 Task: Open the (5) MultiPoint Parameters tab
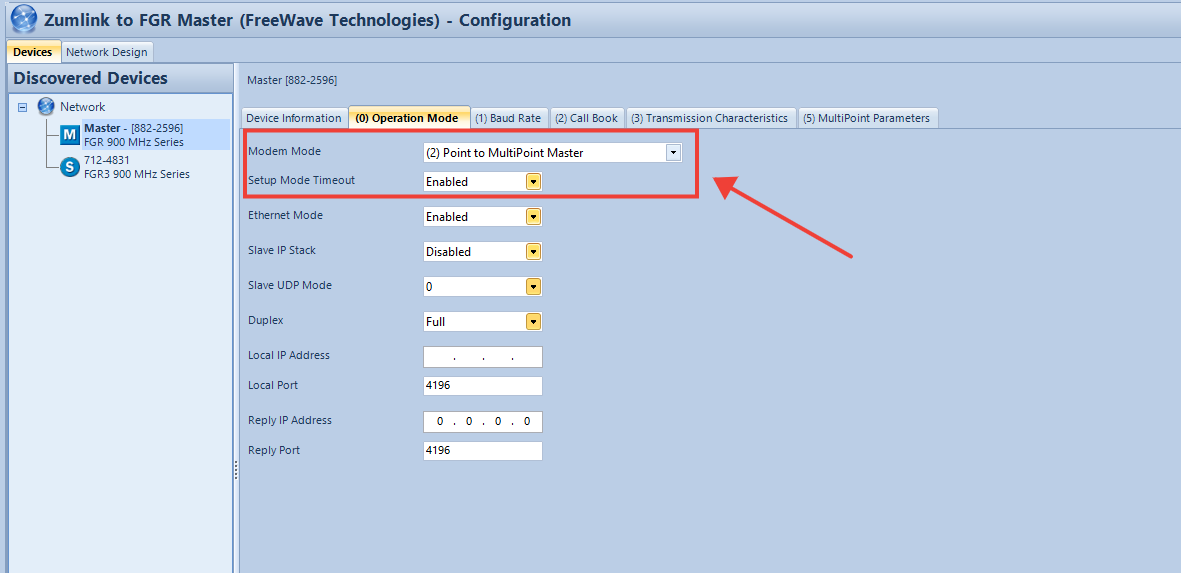click(x=867, y=118)
